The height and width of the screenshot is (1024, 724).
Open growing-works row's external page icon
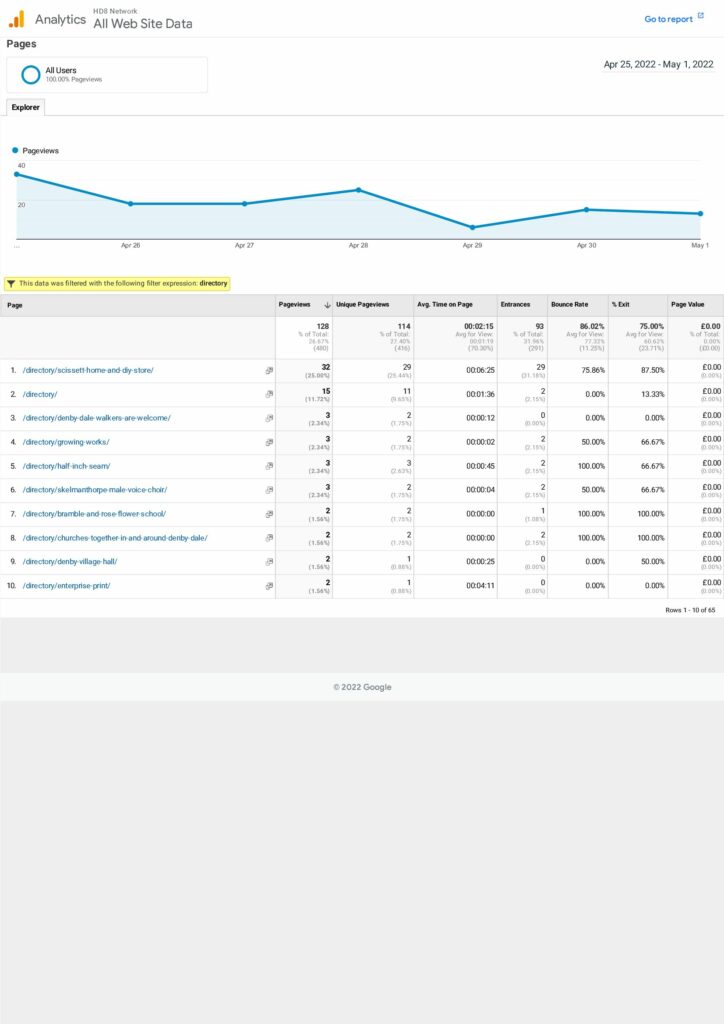[269, 442]
